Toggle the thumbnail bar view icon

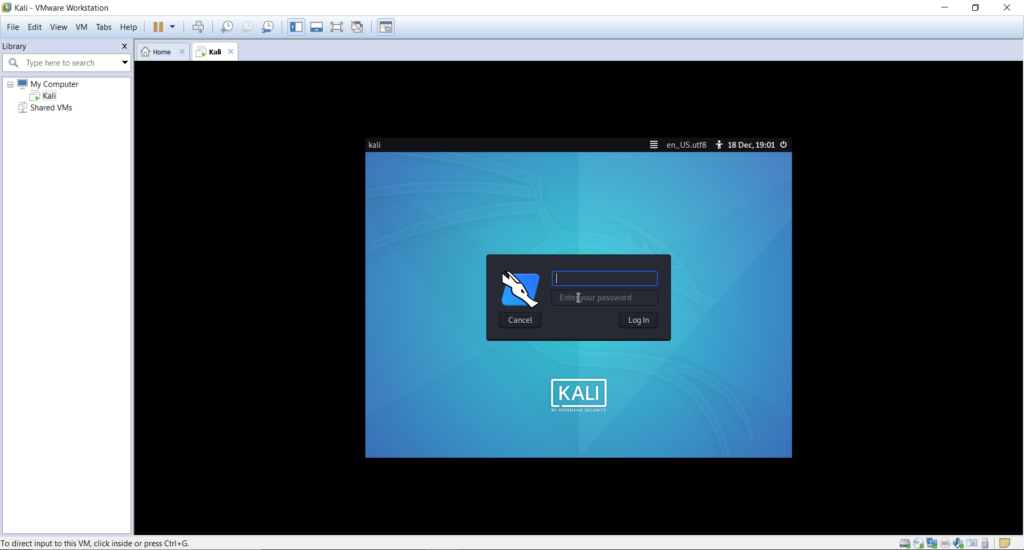click(x=316, y=27)
